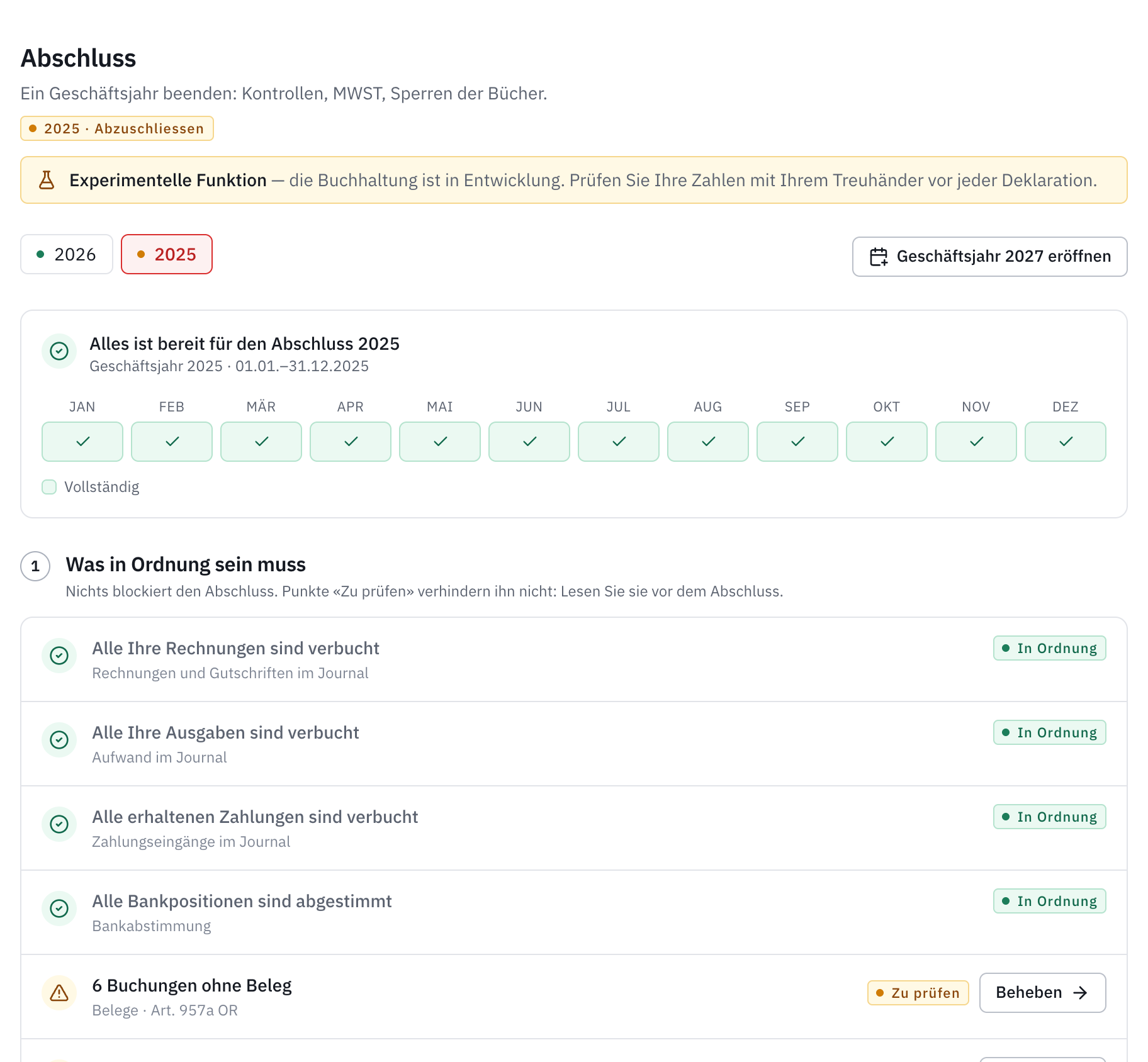Click the '2025 · Abzuschliessen' status badge
This screenshot has height=1062, width=1148.
click(117, 128)
